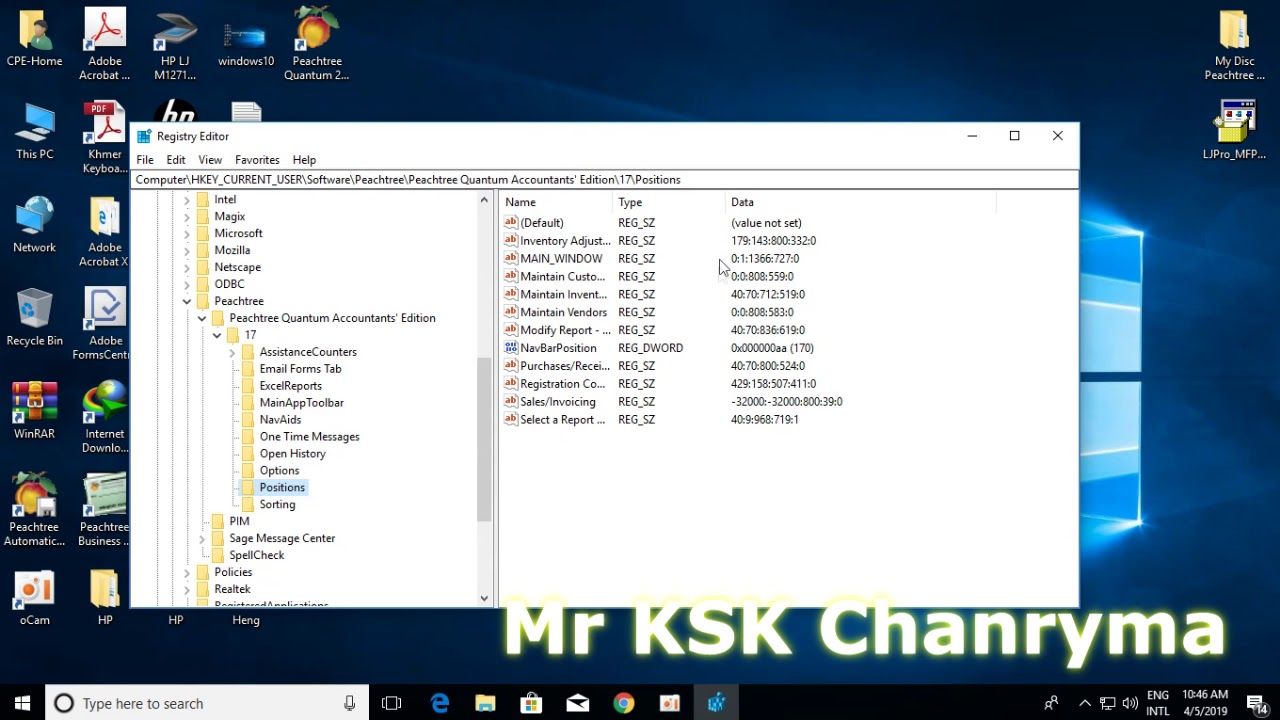Expand the Sage Message Center key
1280x720 pixels.
[202, 538]
